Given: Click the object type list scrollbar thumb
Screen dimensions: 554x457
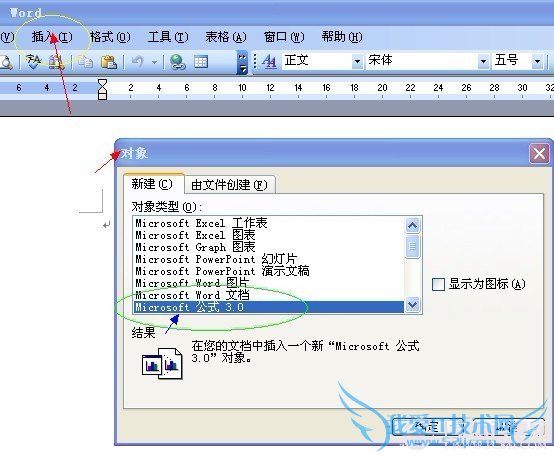Looking at the screenshot, I should coord(412,246).
